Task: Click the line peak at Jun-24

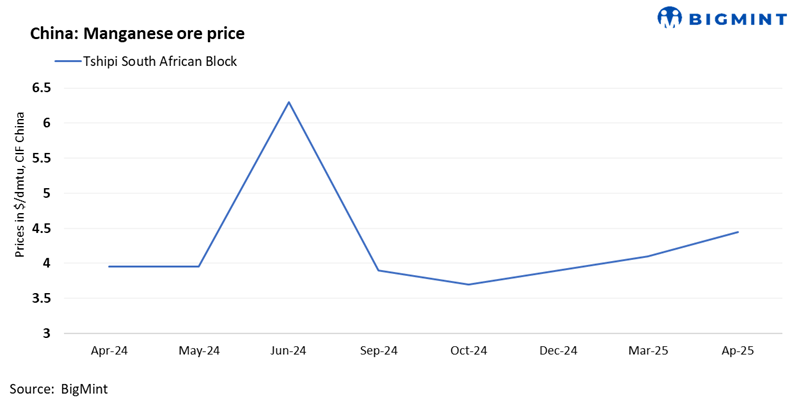Action: [289, 102]
